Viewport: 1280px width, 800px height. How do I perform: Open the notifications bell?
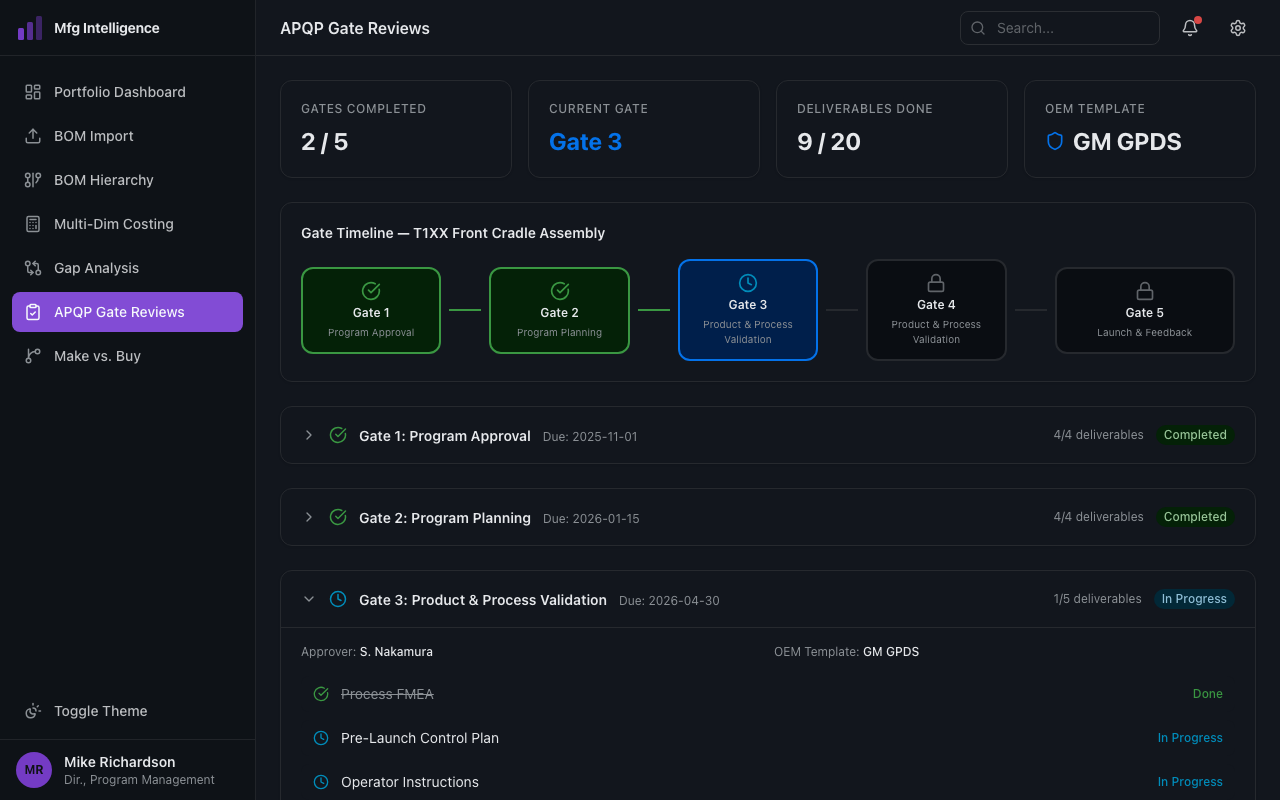click(1189, 27)
